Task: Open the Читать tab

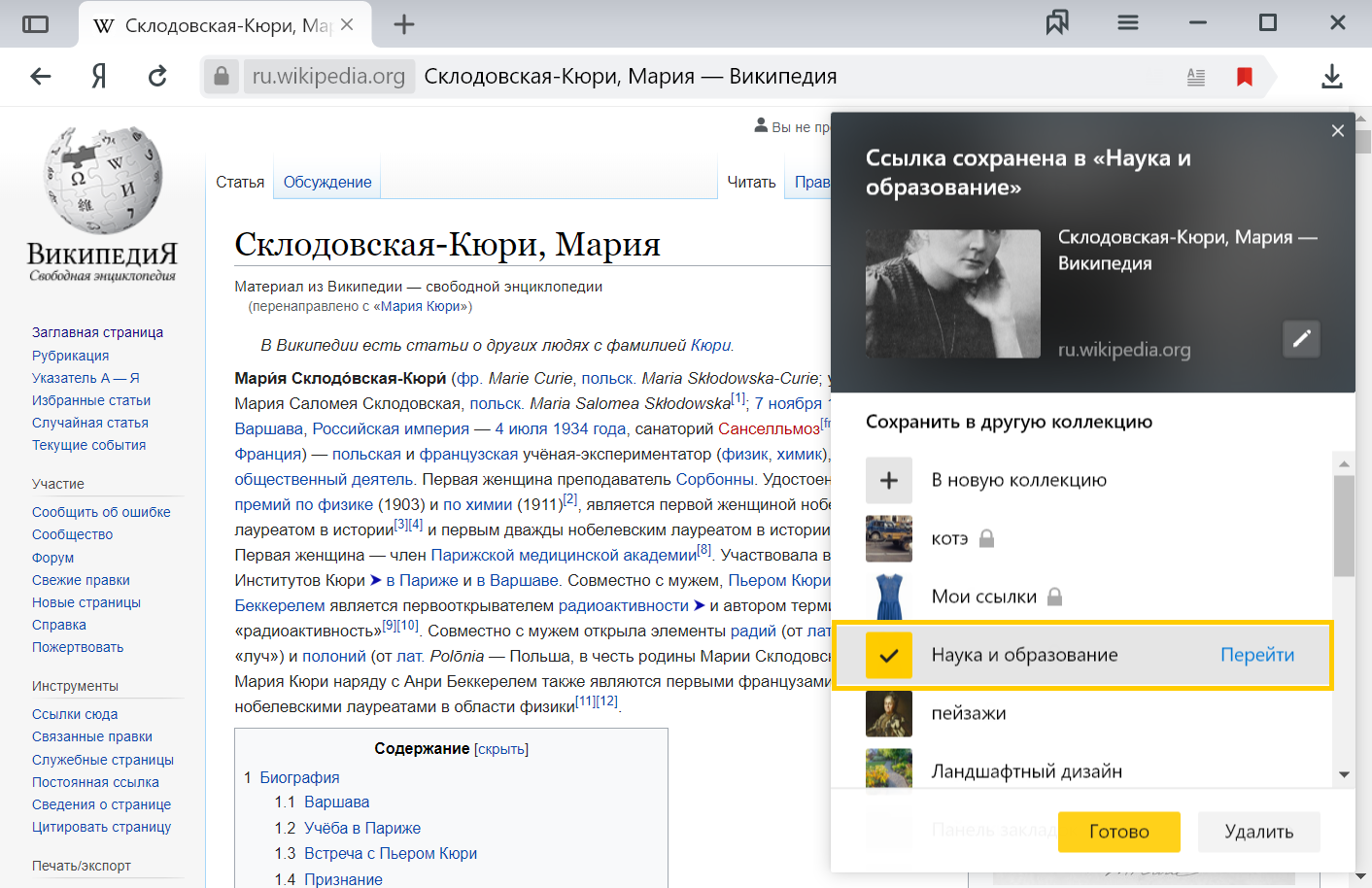Action: pyautogui.click(x=751, y=182)
